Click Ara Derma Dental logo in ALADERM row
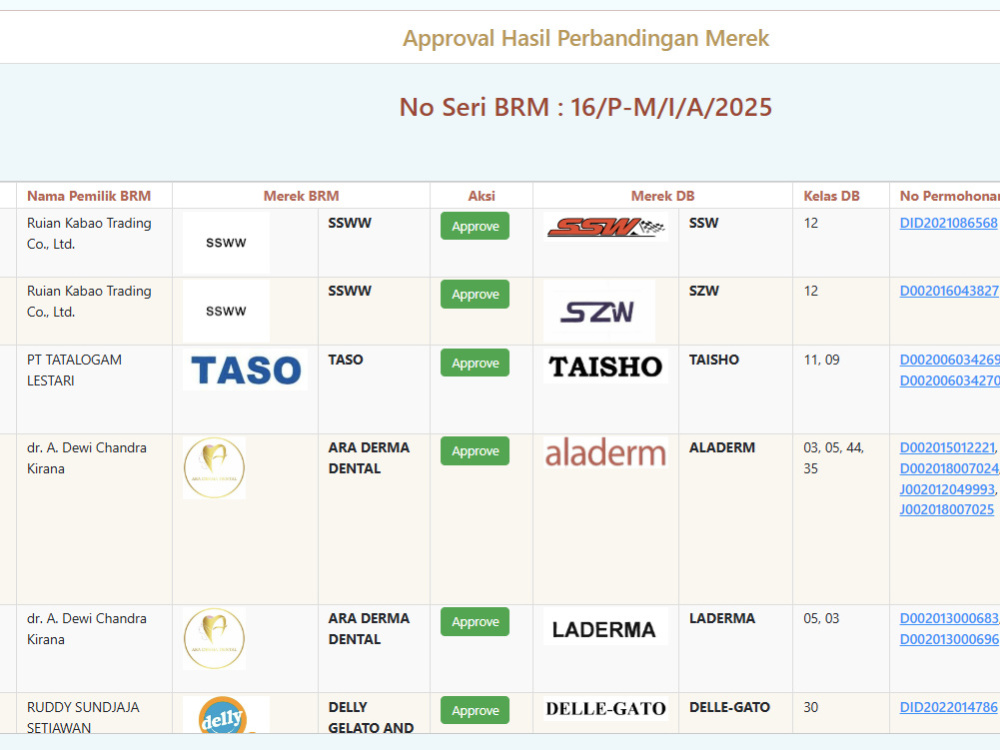 pos(214,467)
